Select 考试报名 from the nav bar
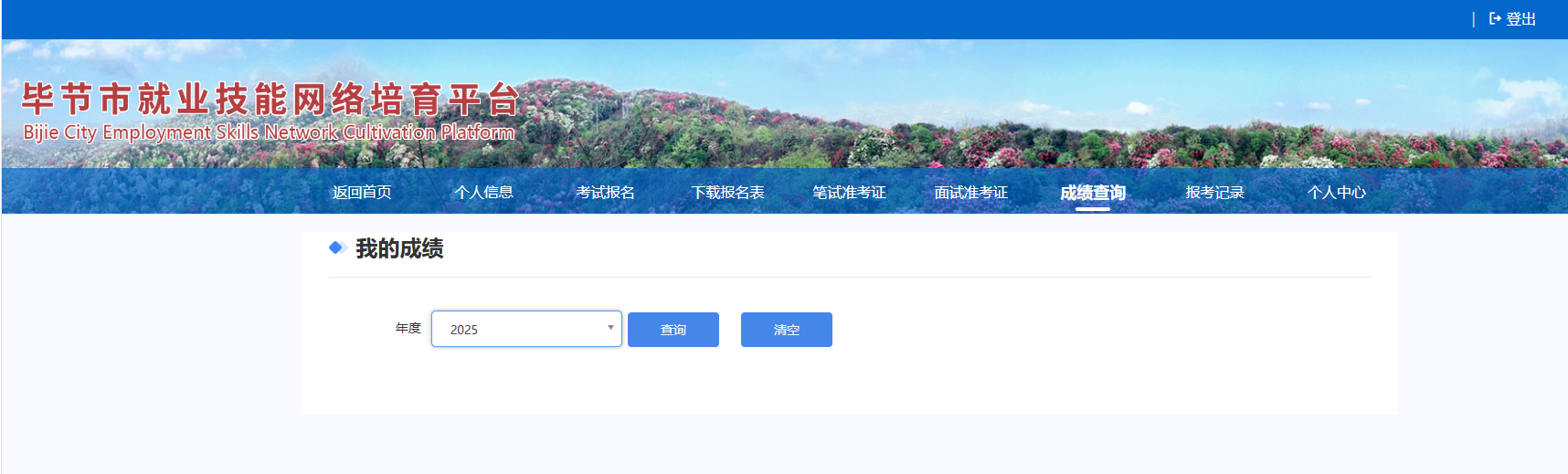1568x474 pixels. tap(605, 193)
